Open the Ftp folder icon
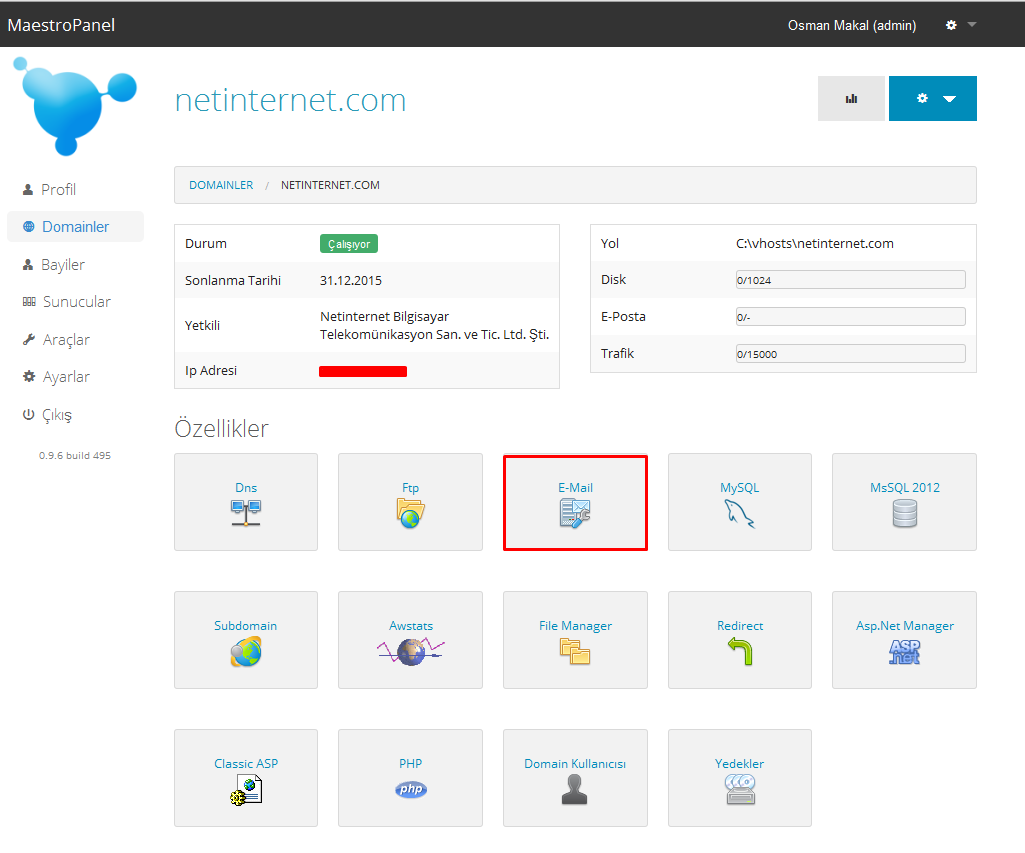 [x=410, y=513]
